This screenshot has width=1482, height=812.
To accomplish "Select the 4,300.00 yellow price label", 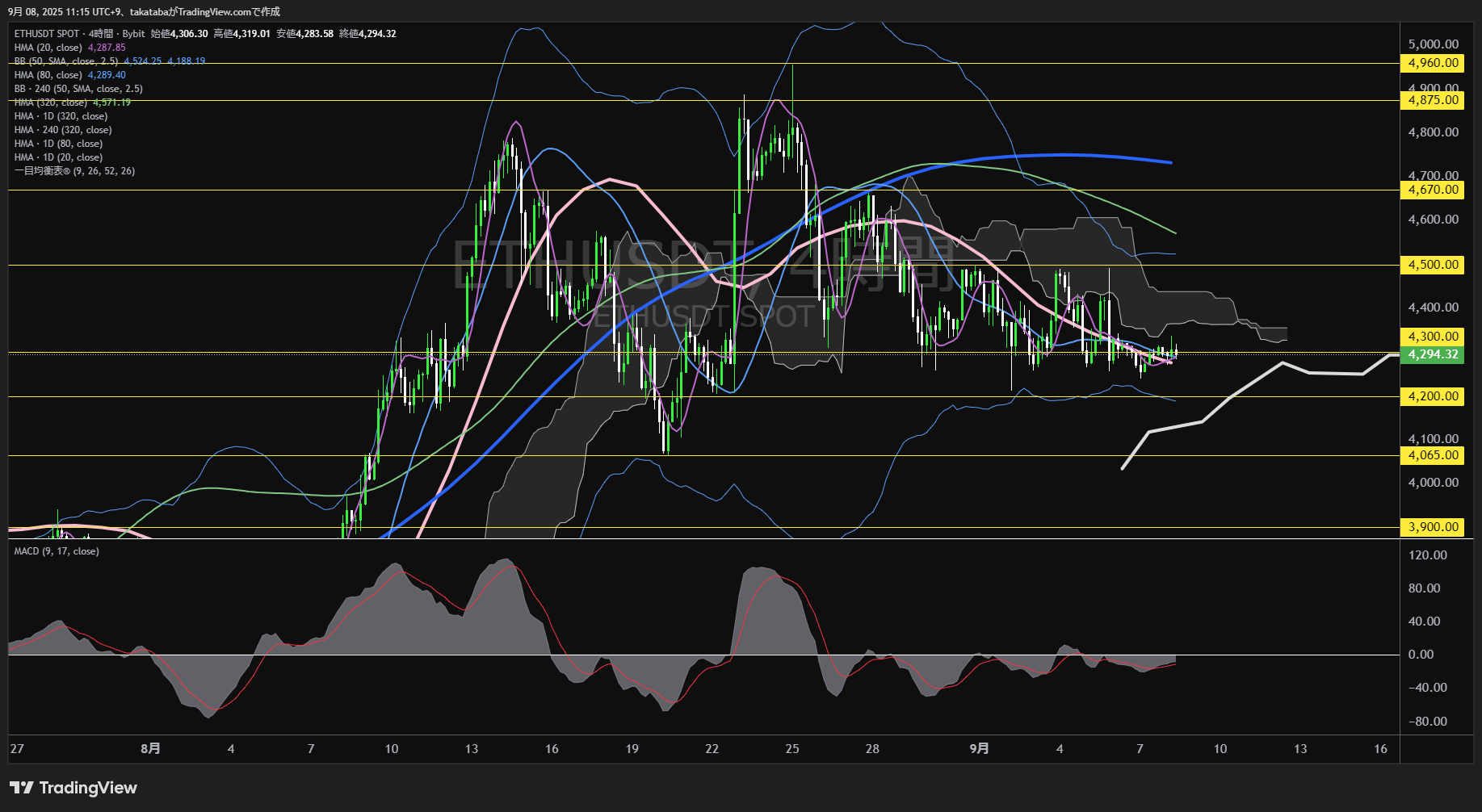I will click(x=1434, y=337).
